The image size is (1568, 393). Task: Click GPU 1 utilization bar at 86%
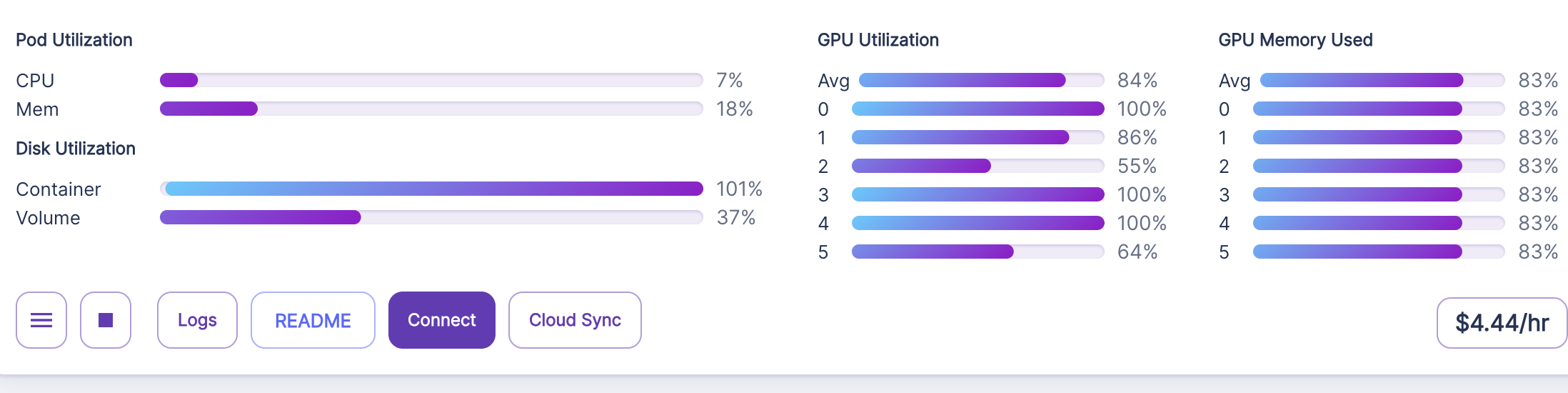pos(978,137)
